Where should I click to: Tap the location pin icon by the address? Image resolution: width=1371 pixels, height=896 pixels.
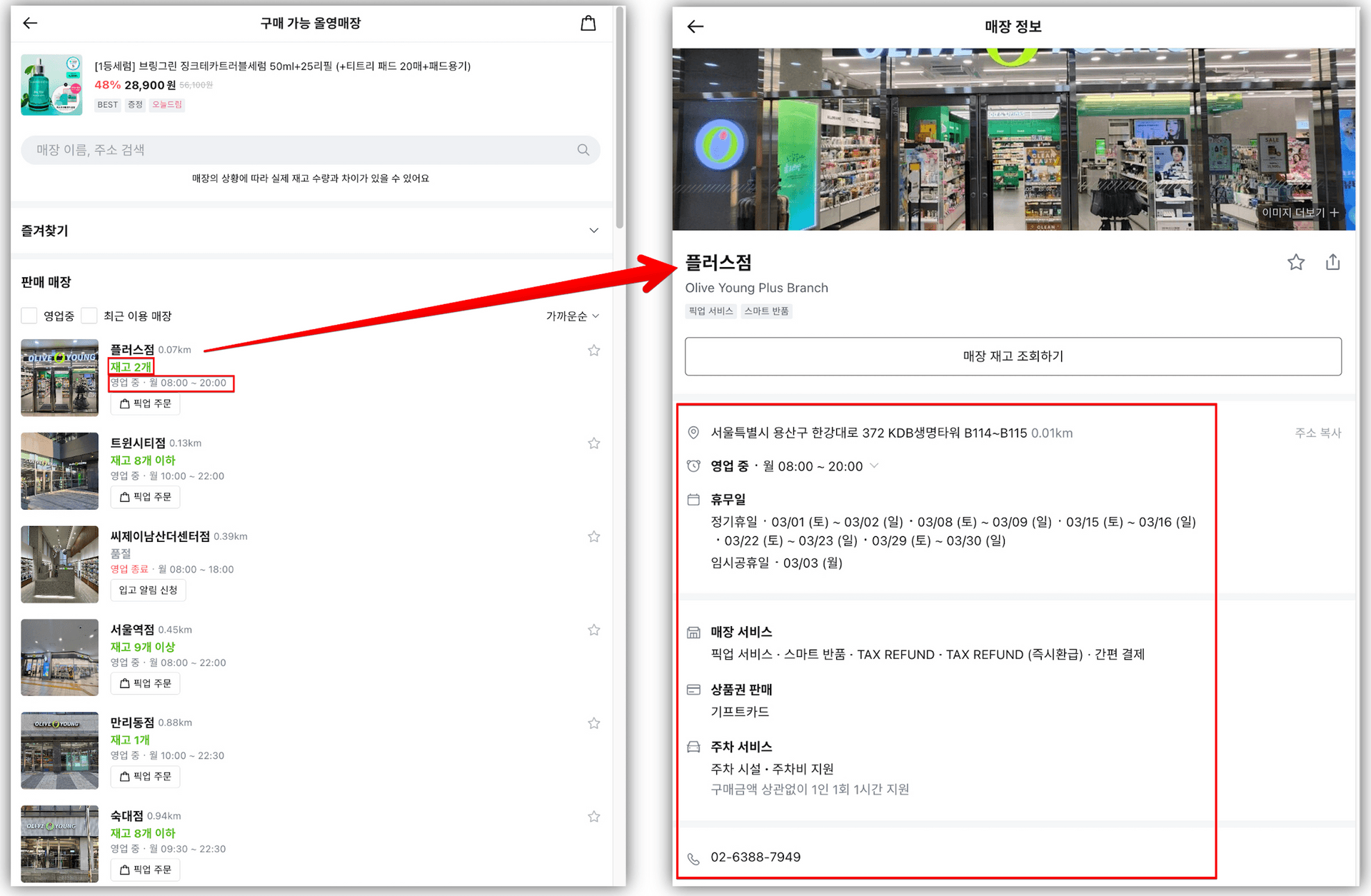[x=693, y=433]
